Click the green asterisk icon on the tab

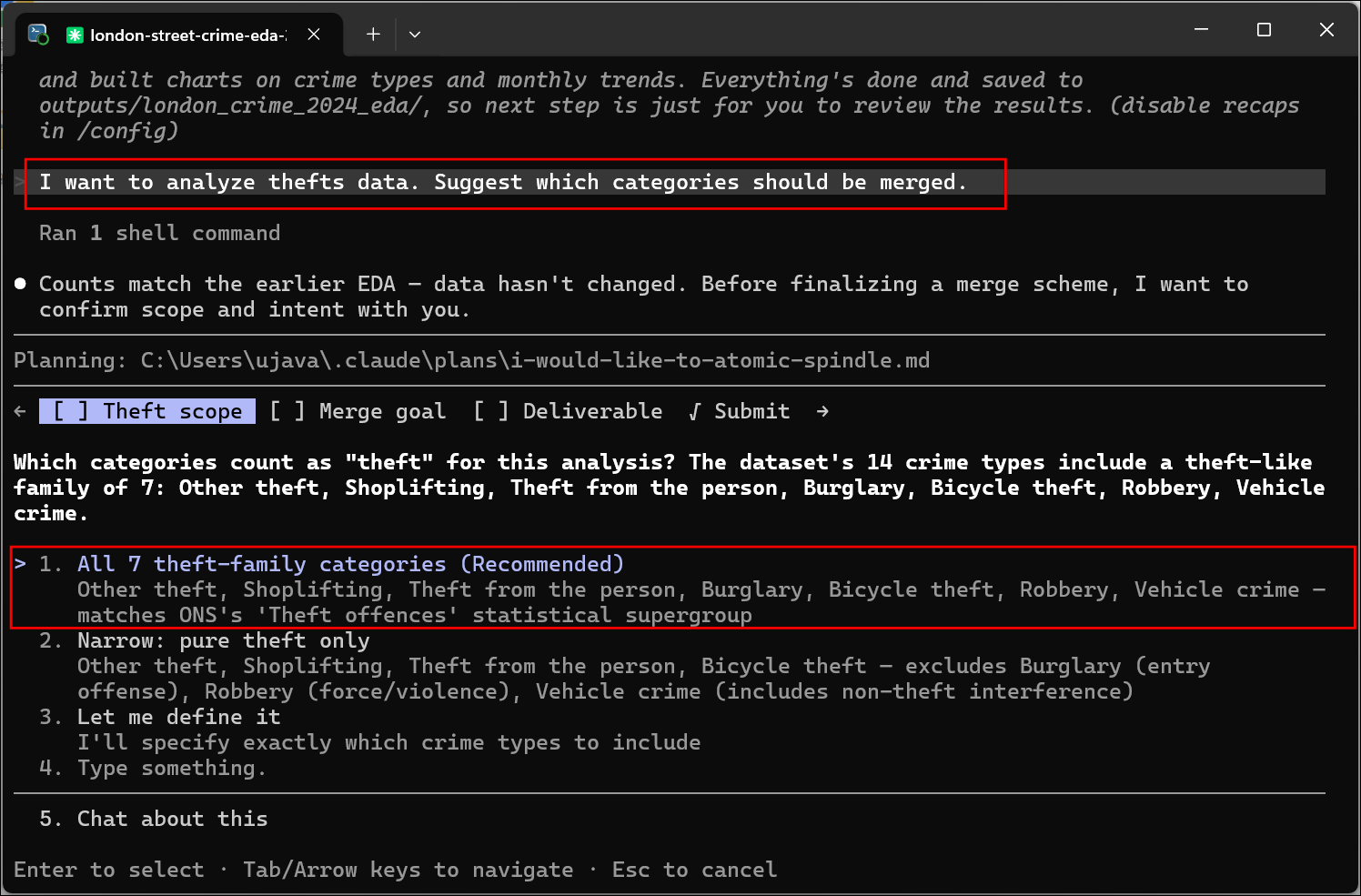(x=75, y=35)
